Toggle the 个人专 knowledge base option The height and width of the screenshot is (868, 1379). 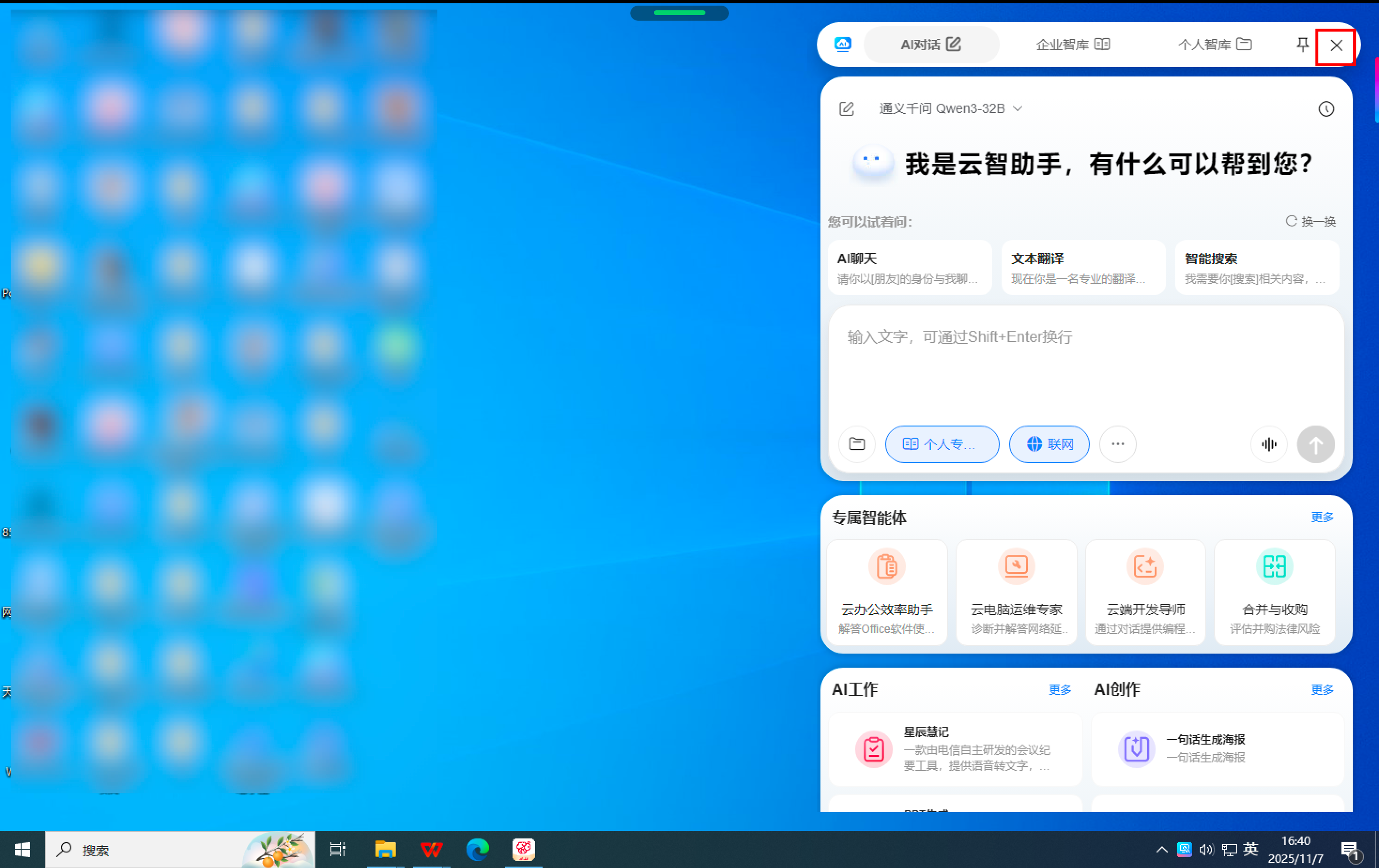(x=942, y=444)
